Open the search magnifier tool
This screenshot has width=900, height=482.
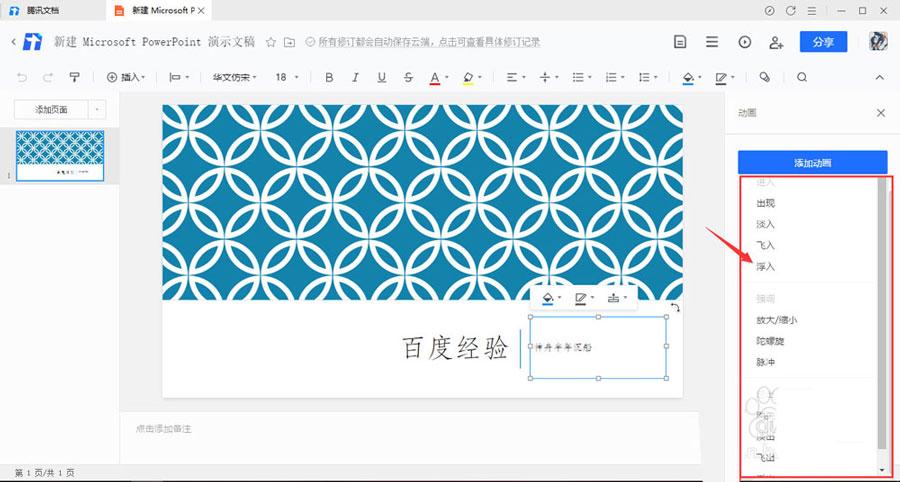[x=802, y=77]
